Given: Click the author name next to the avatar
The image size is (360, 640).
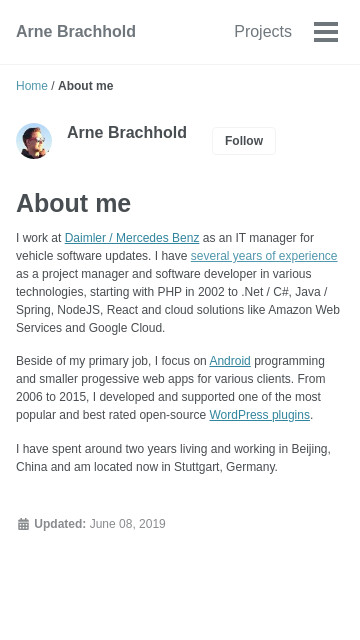Looking at the screenshot, I should pos(127,133).
